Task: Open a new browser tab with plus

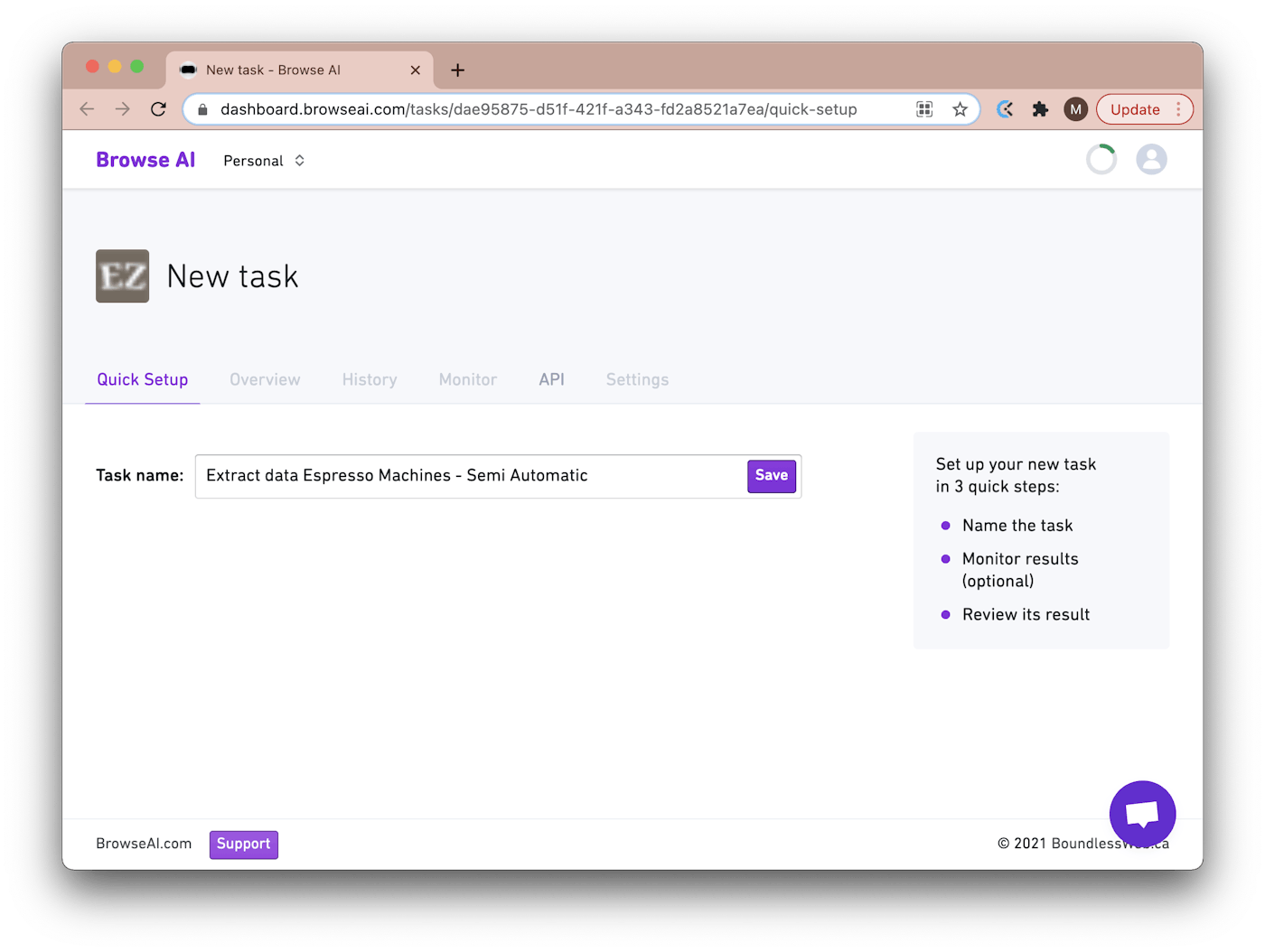Action: point(458,70)
